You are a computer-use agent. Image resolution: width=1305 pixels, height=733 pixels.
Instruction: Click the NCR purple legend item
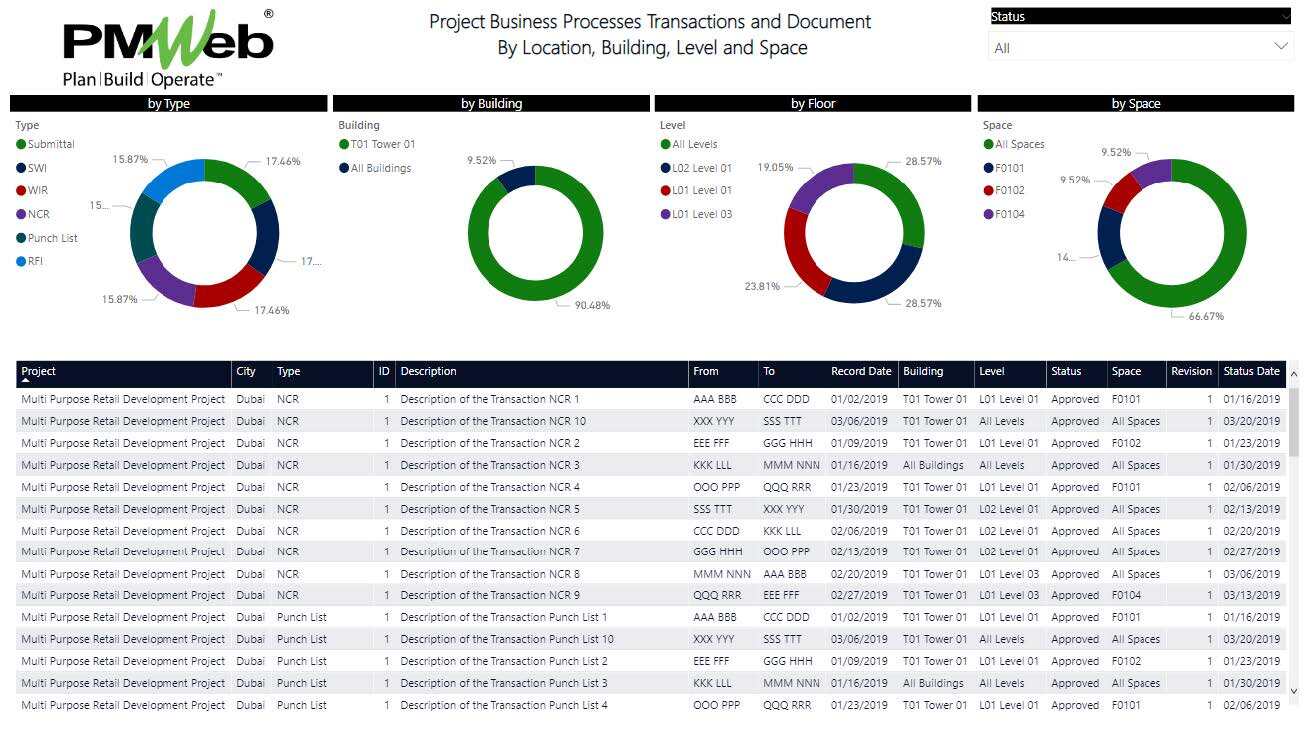[x=38, y=214]
